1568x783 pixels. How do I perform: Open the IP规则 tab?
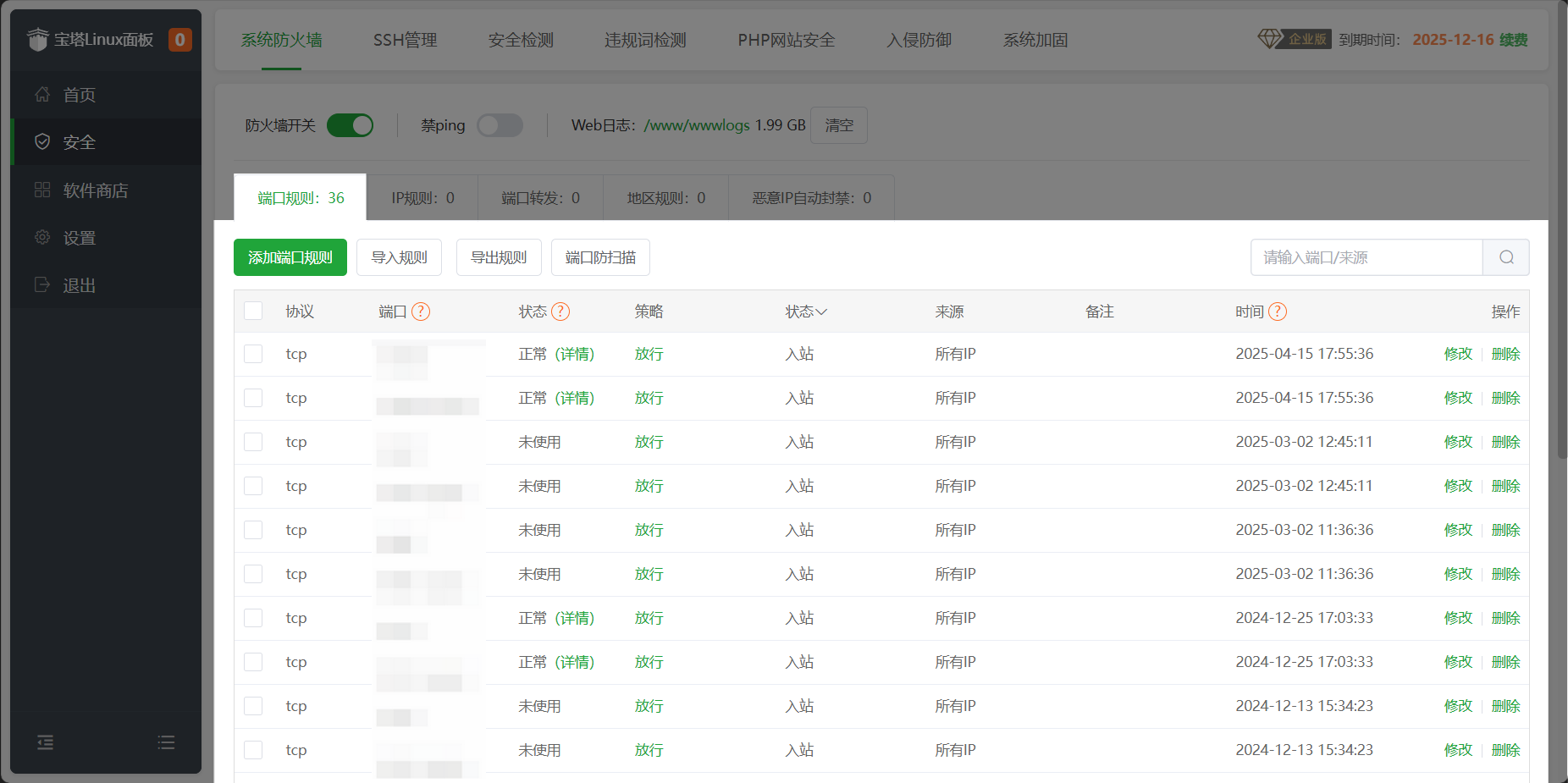tap(422, 198)
